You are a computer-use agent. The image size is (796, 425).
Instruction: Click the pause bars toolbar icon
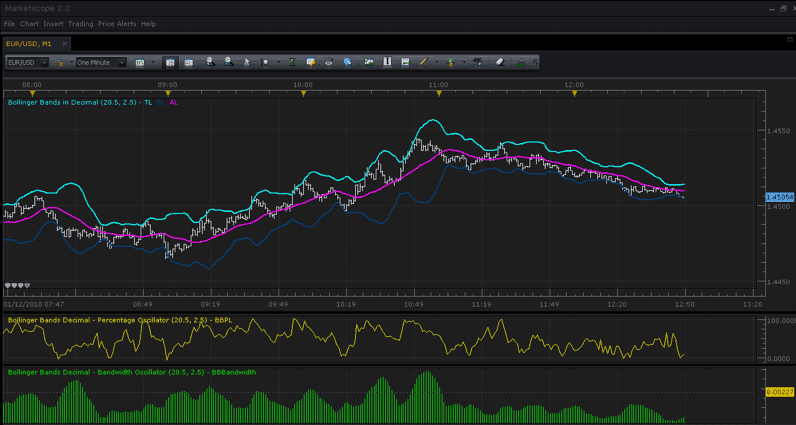pos(387,62)
